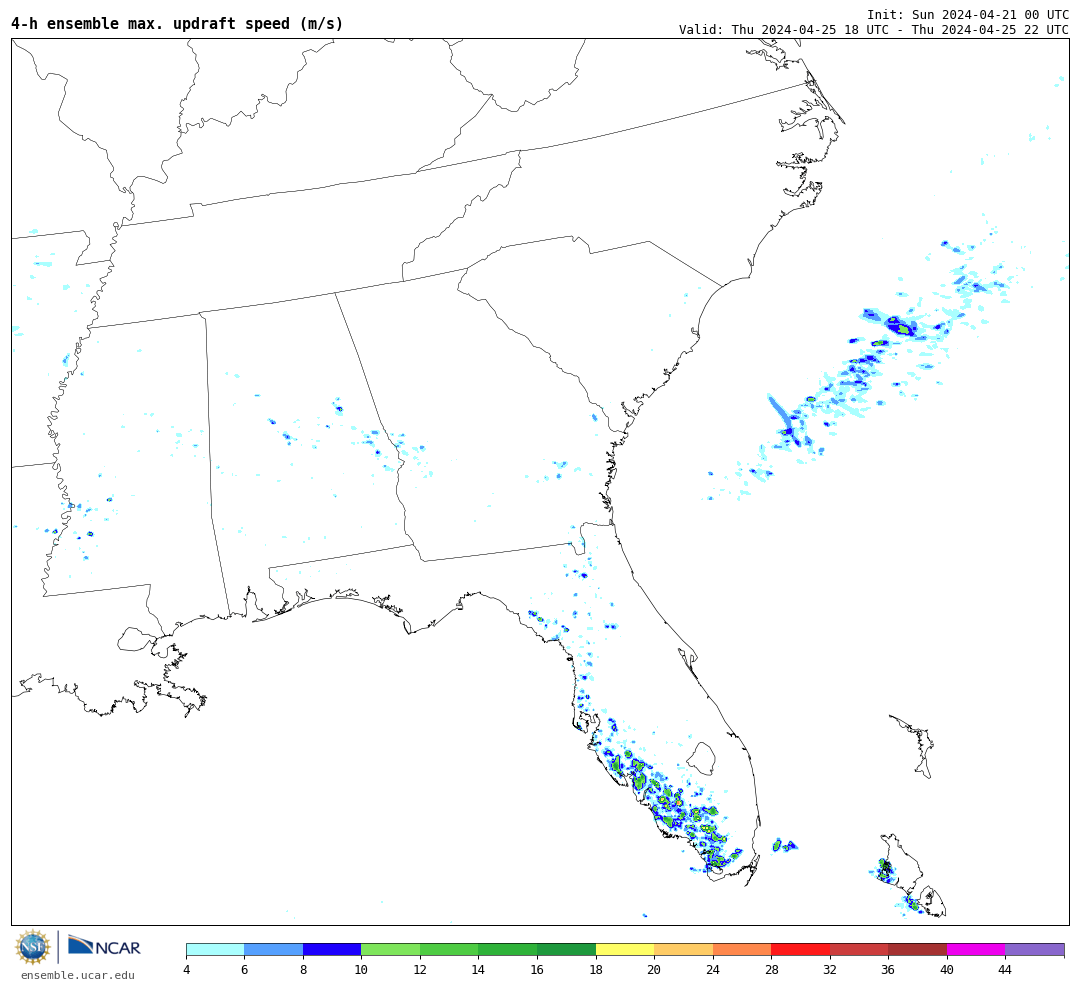Click the colorbar tick label '32'

tap(830, 970)
